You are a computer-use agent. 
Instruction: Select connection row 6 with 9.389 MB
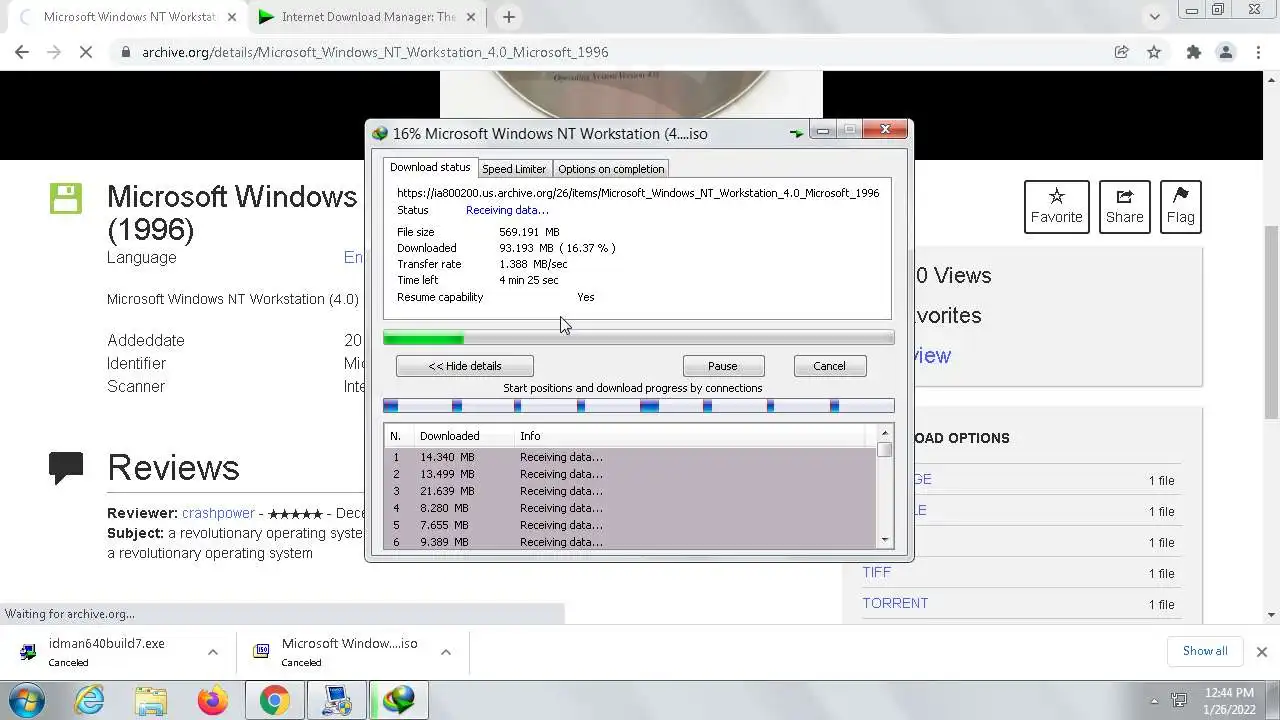(630, 541)
